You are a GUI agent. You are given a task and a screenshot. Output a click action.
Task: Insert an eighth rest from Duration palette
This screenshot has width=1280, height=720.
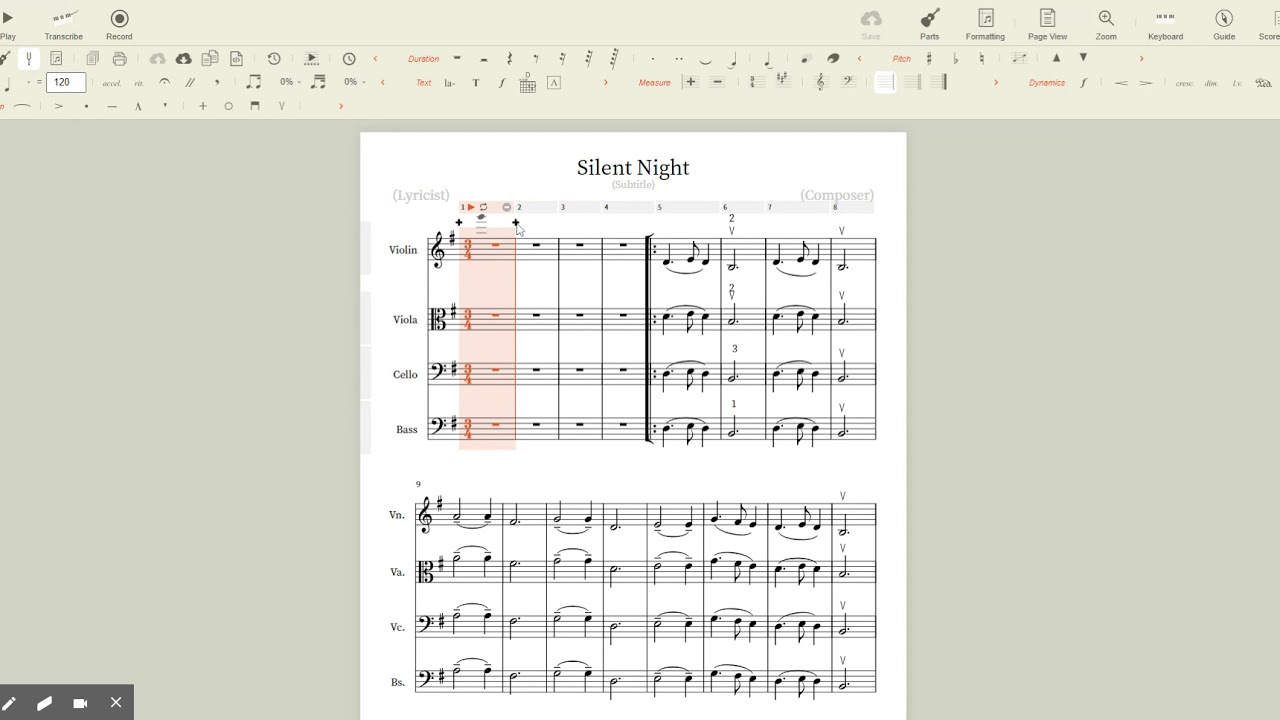click(x=536, y=59)
